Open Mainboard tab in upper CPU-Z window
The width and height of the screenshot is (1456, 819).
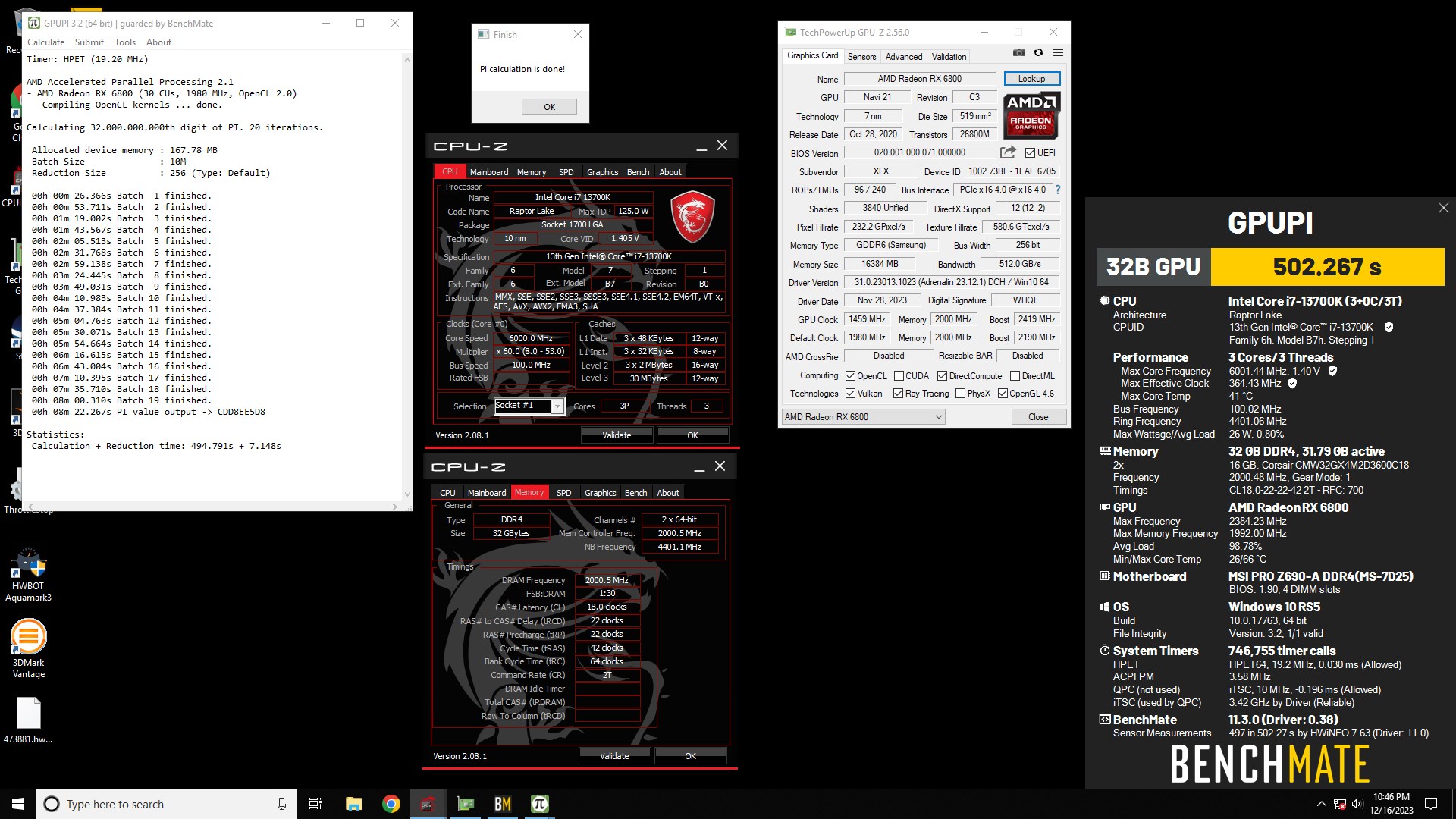point(489,172)
